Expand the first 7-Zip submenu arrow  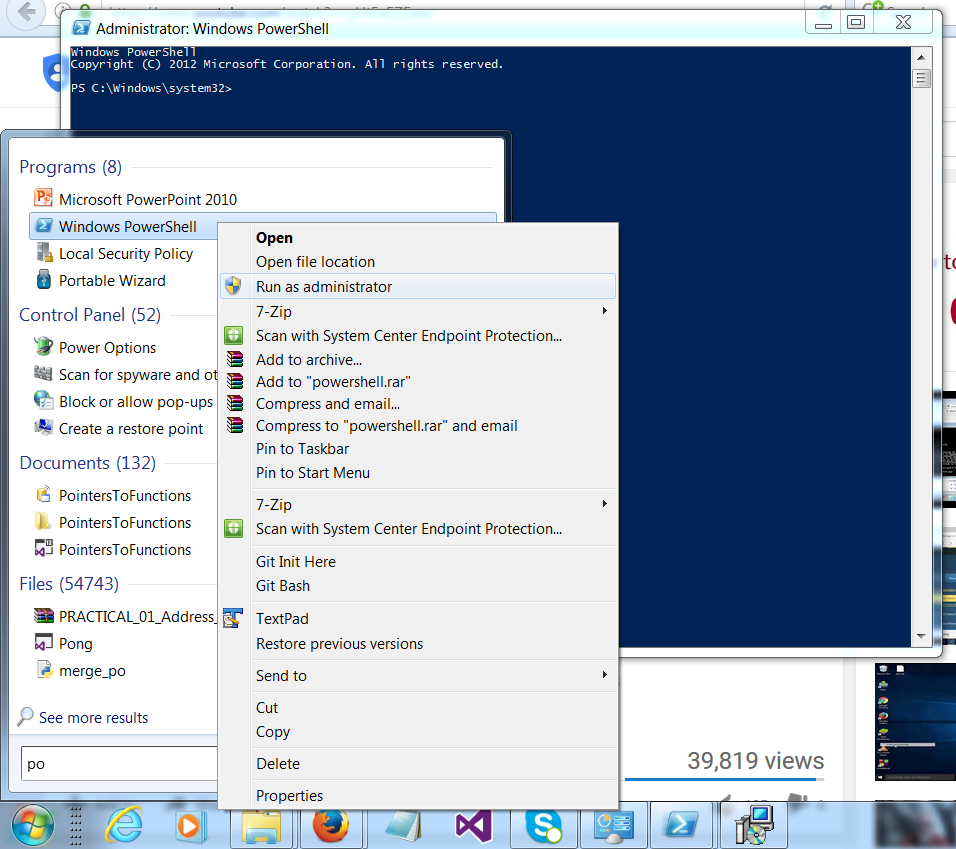click(604, 311)
